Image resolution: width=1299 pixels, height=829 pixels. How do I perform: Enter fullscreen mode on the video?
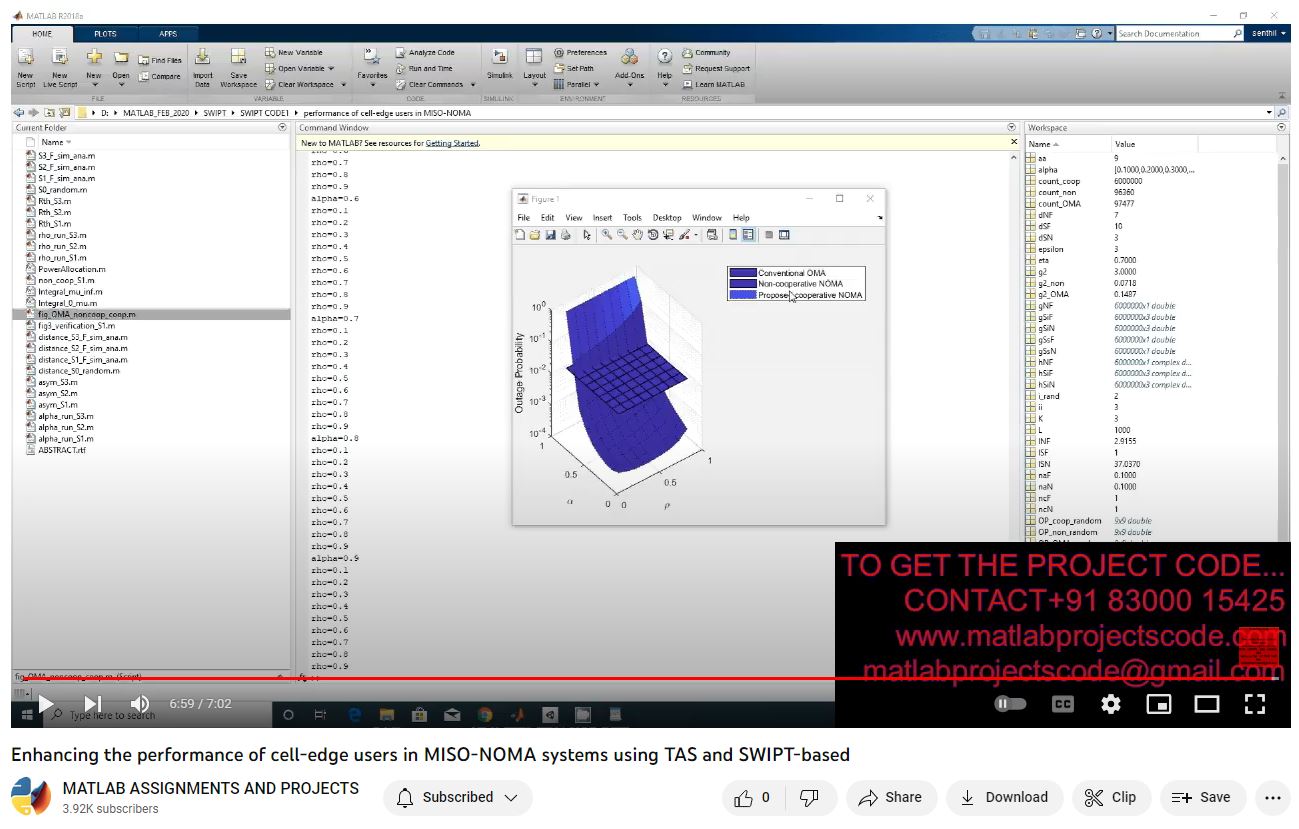tap(1255, 704)
